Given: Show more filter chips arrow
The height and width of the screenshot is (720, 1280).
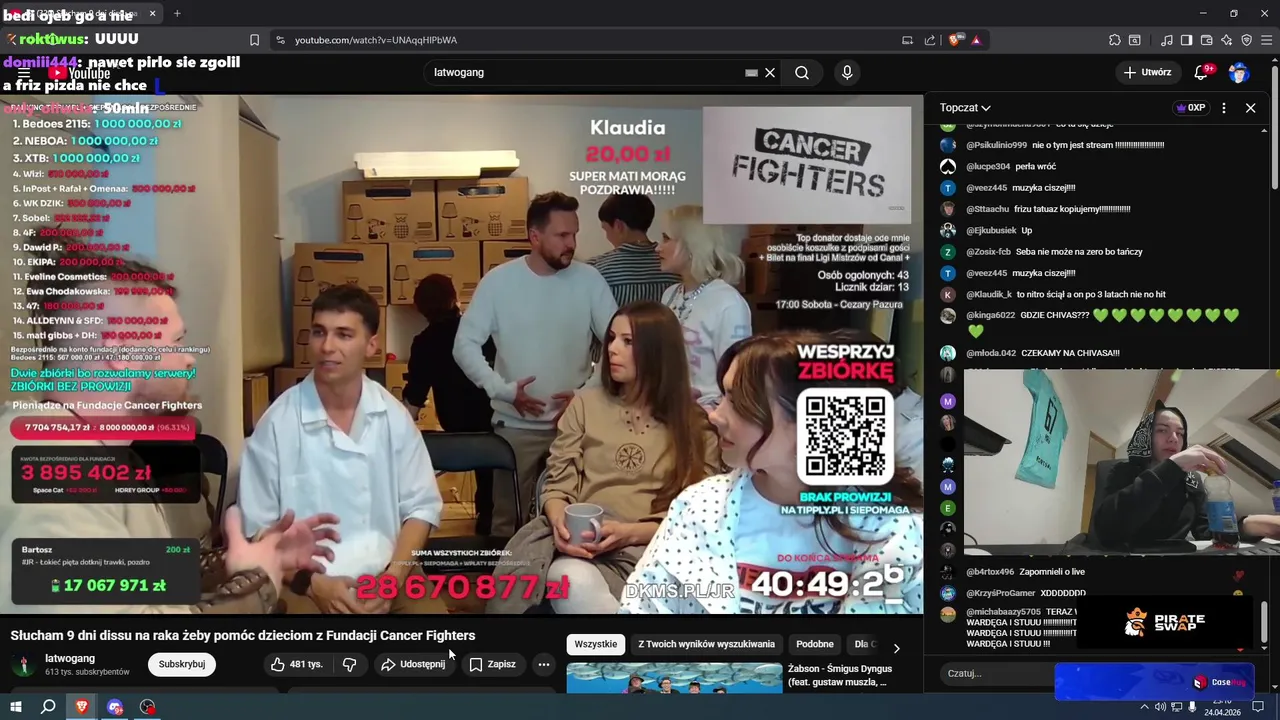Looking at the screenshot, I should pyautogui.click(x=896, y=648).
